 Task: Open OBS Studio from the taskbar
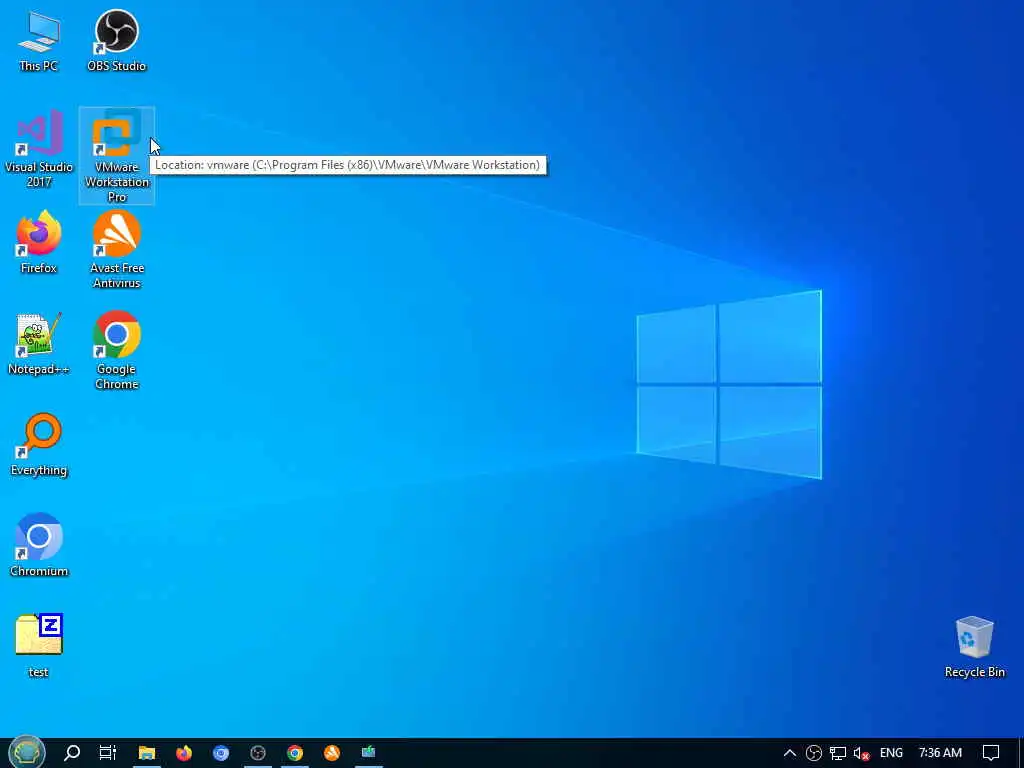pos(258,753)
